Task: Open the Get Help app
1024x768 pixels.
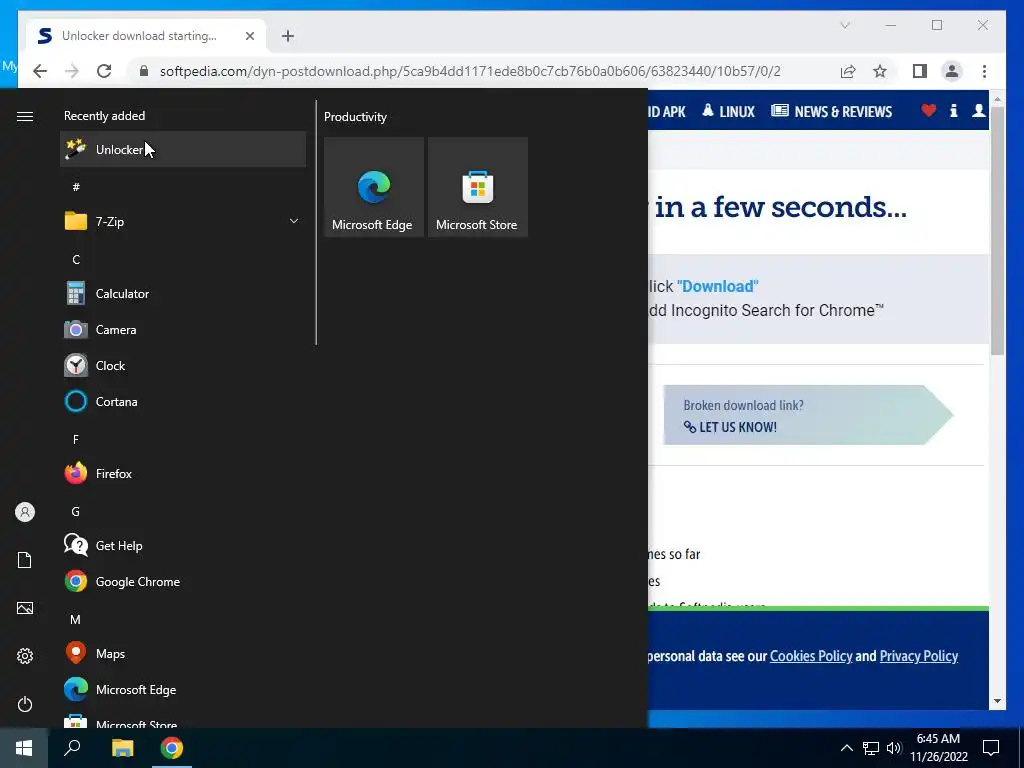Action: (183, 545)
